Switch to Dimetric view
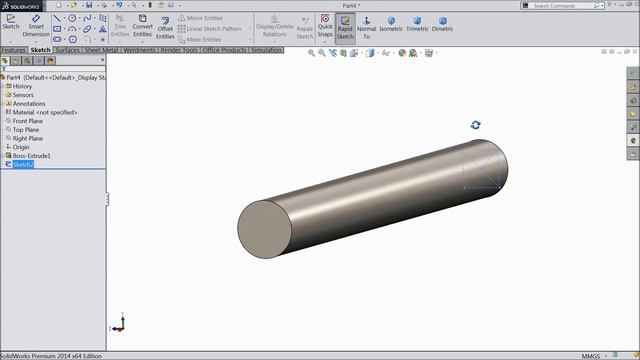 coord(442,24)
